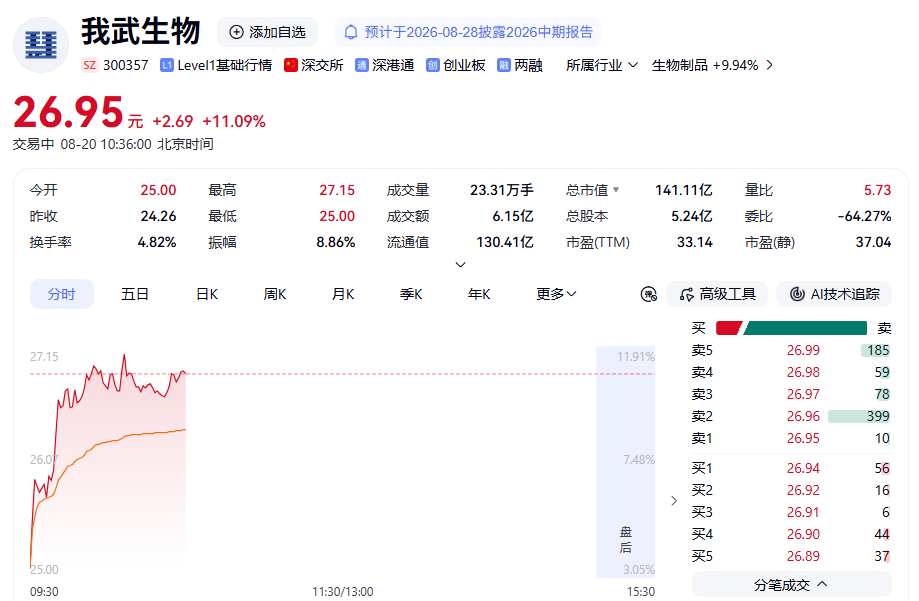Open AI技术追踪 tracking
Screen dimensions: 919x601
834,294
